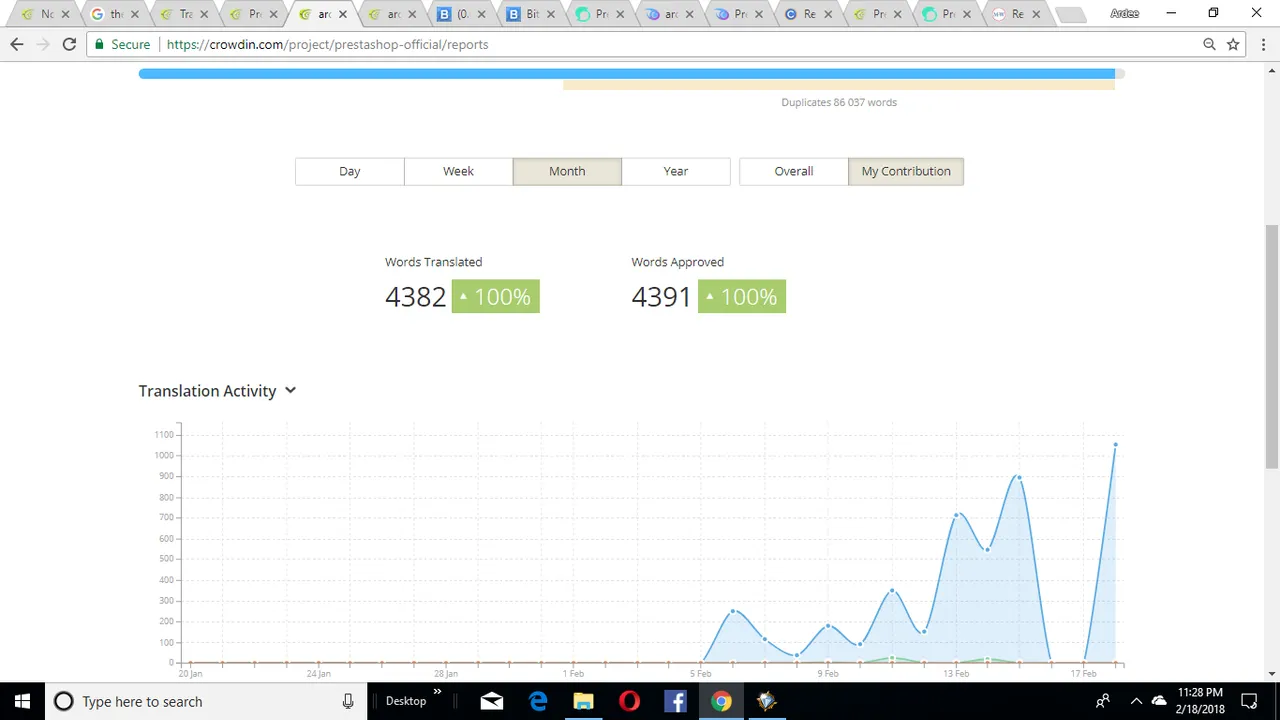Open the Windows Start menu
Screen dimensions: 1280x720
(x=22, y=701)
